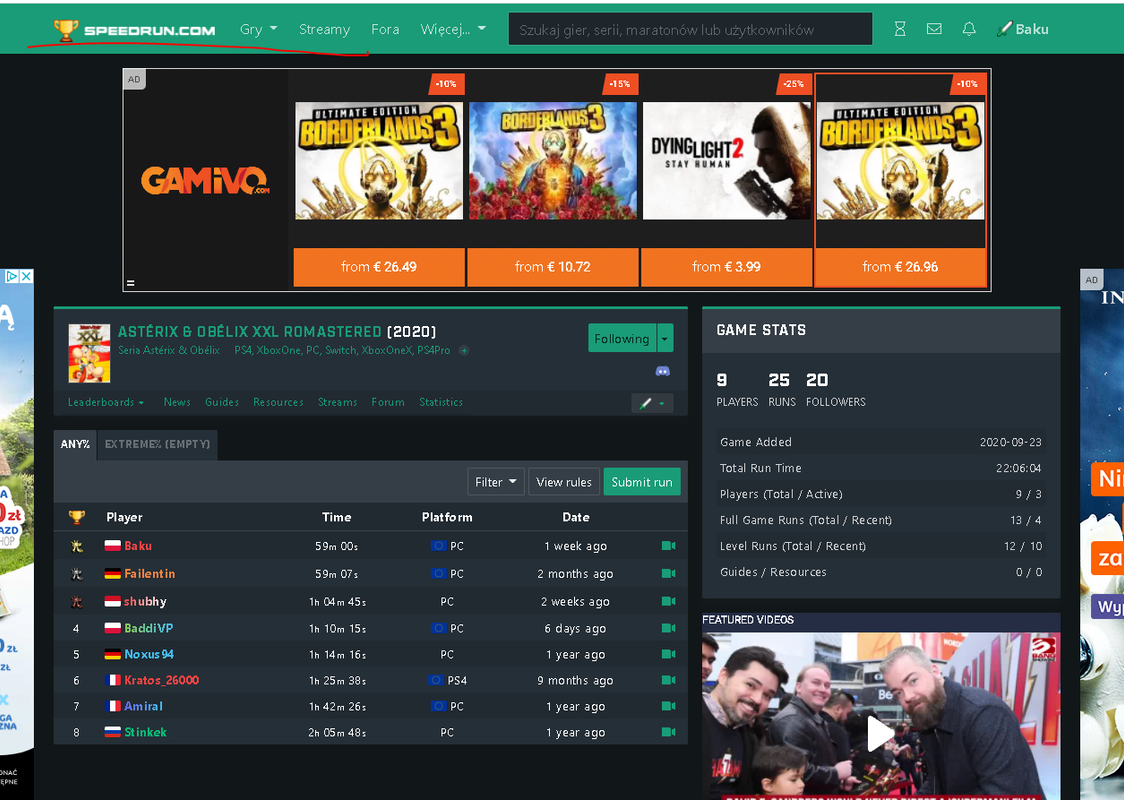Open Kratos_26000's player profile

tap(161, 680)
